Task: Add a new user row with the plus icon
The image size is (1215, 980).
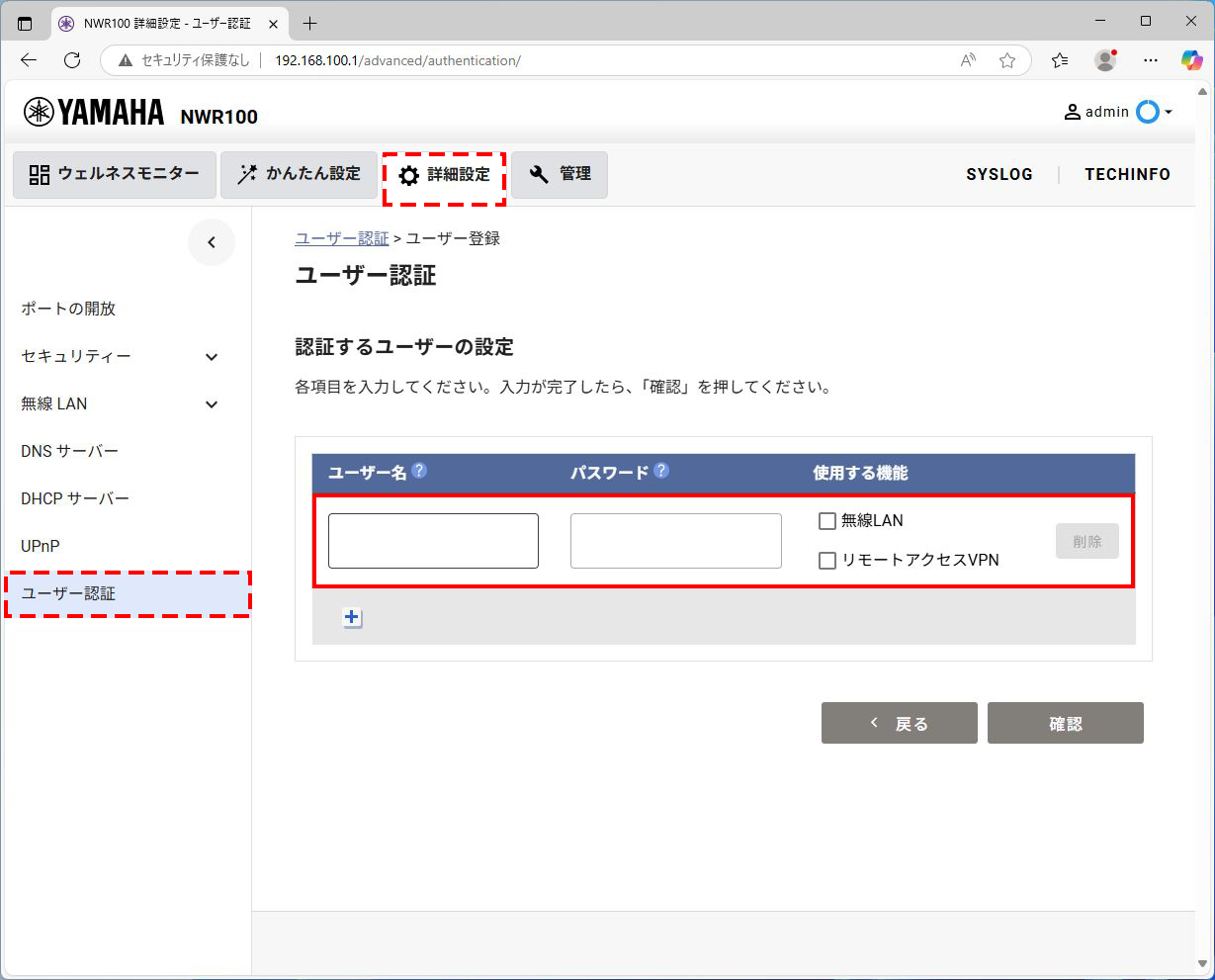Action: tap(352, 616)
